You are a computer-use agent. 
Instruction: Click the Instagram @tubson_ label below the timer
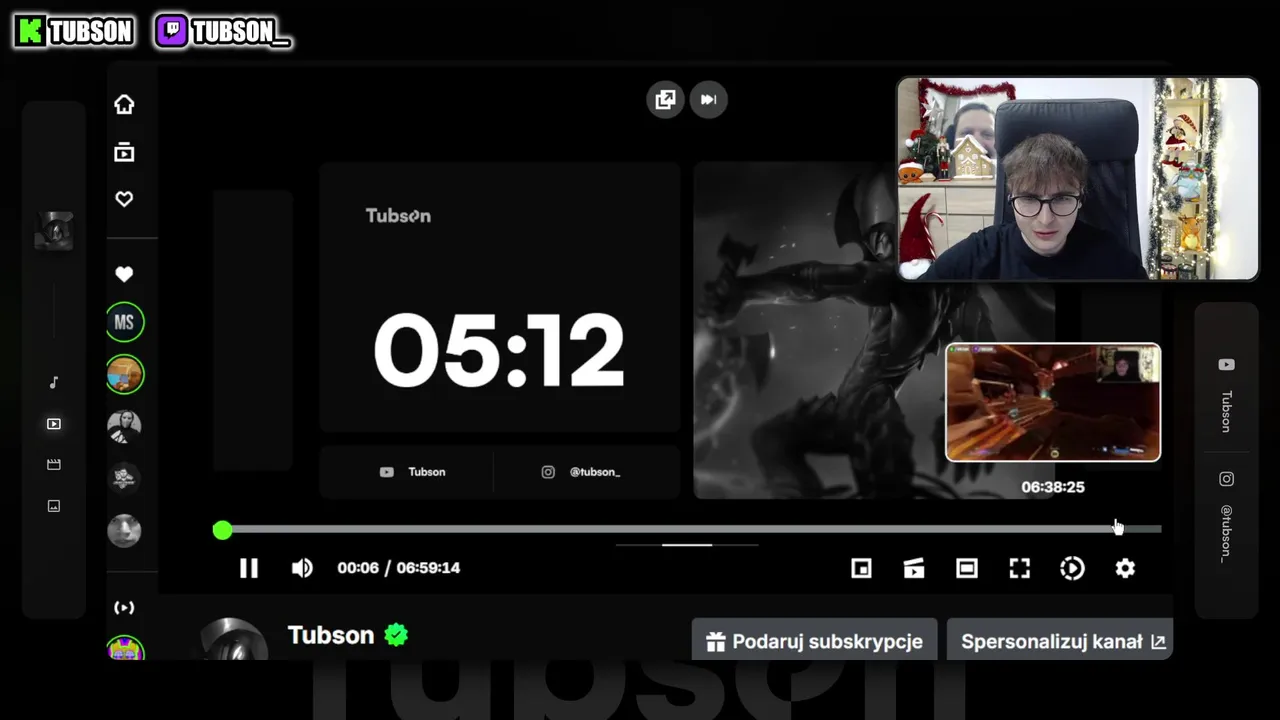[581, 472]
